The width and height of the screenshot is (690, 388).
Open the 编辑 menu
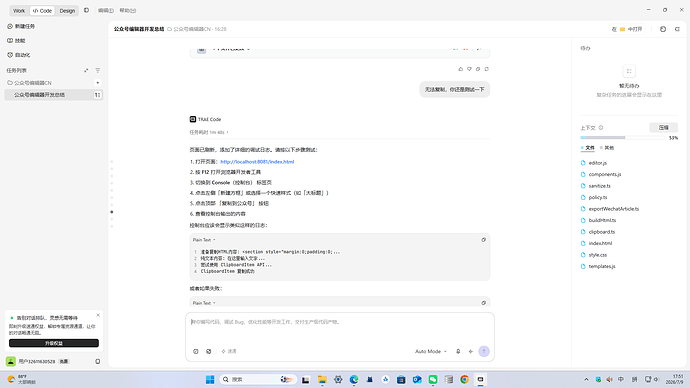click(106, 11)
